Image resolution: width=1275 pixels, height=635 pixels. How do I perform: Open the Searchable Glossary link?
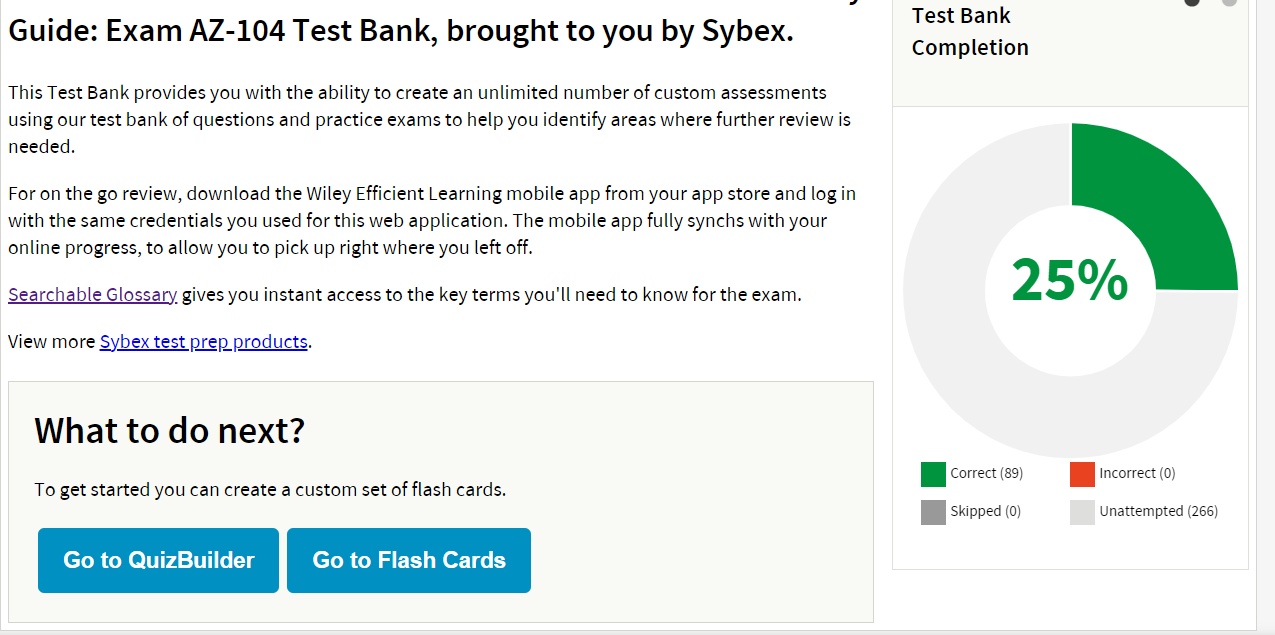tap(93, 295)
